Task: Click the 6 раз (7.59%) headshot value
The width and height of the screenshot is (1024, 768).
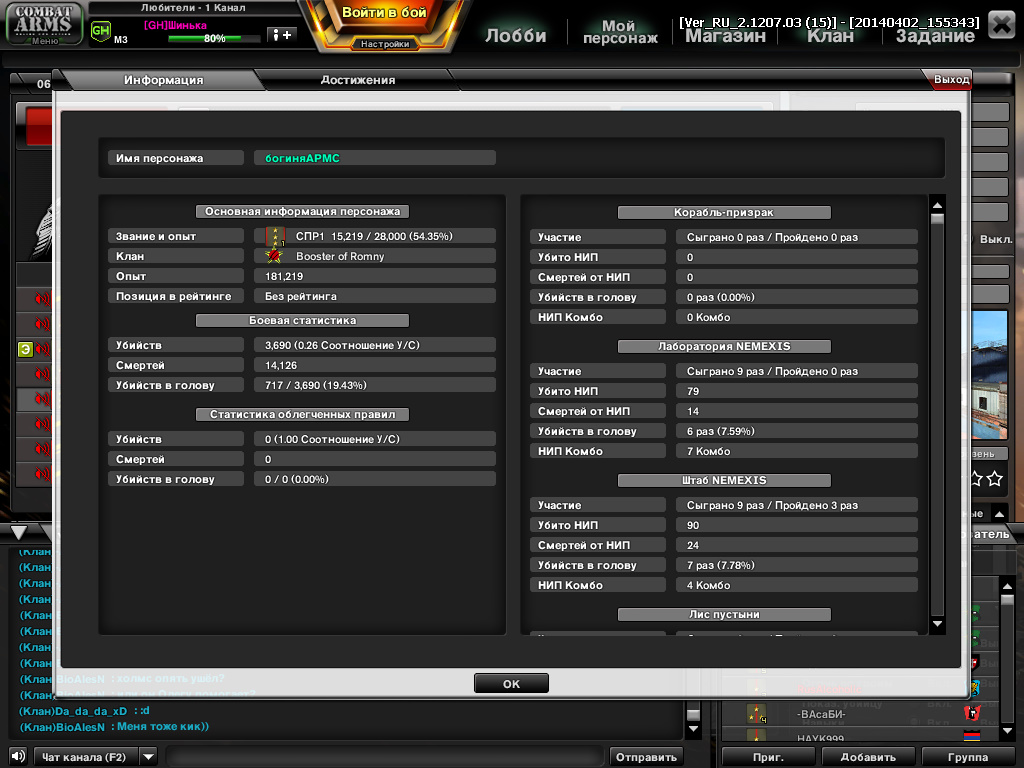Action: pos(720,431)
